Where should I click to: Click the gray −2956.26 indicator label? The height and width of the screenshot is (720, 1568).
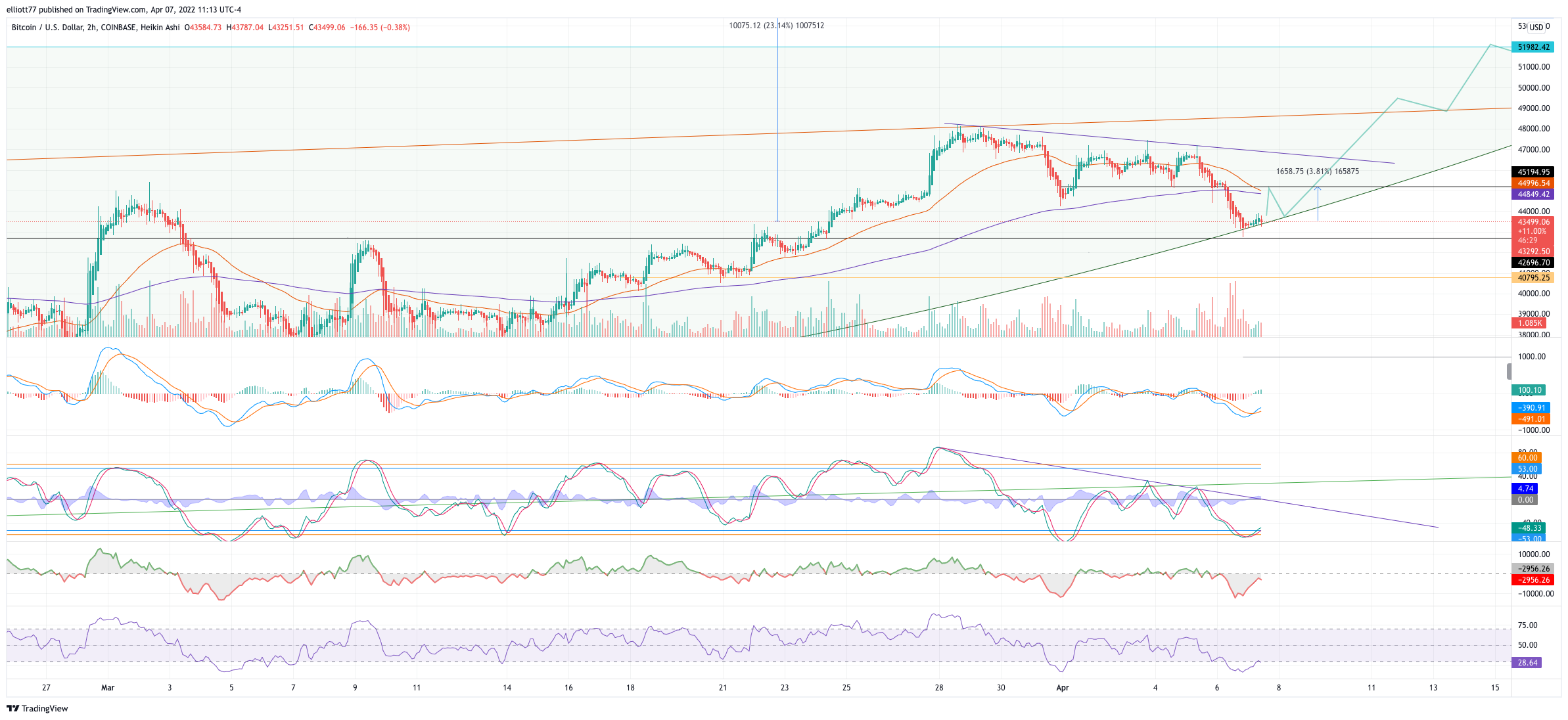1533,569
